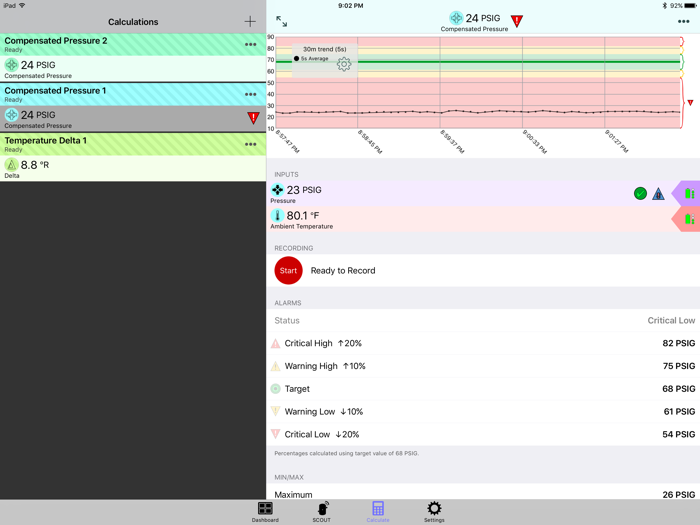Select the Warning Low alarm row

[483, 412]
